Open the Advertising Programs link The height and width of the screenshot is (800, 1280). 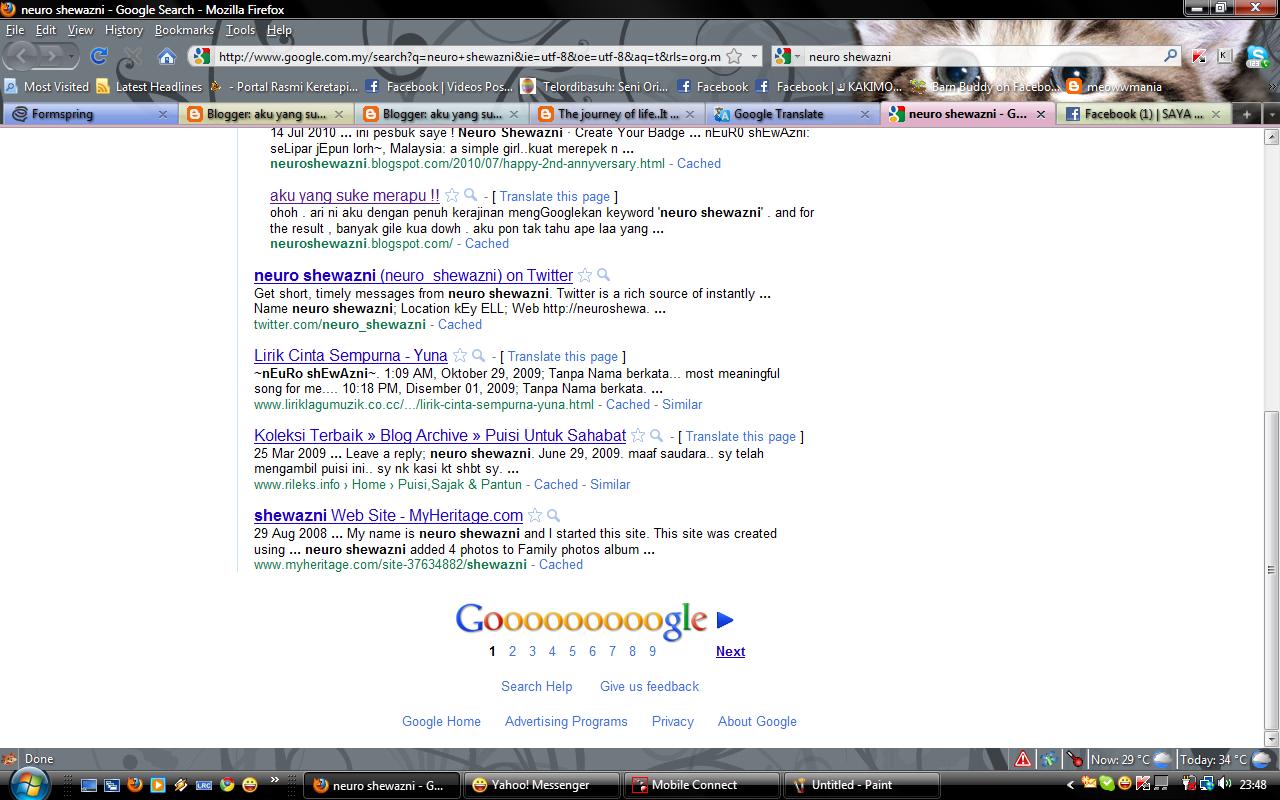[x=566, y=722]
